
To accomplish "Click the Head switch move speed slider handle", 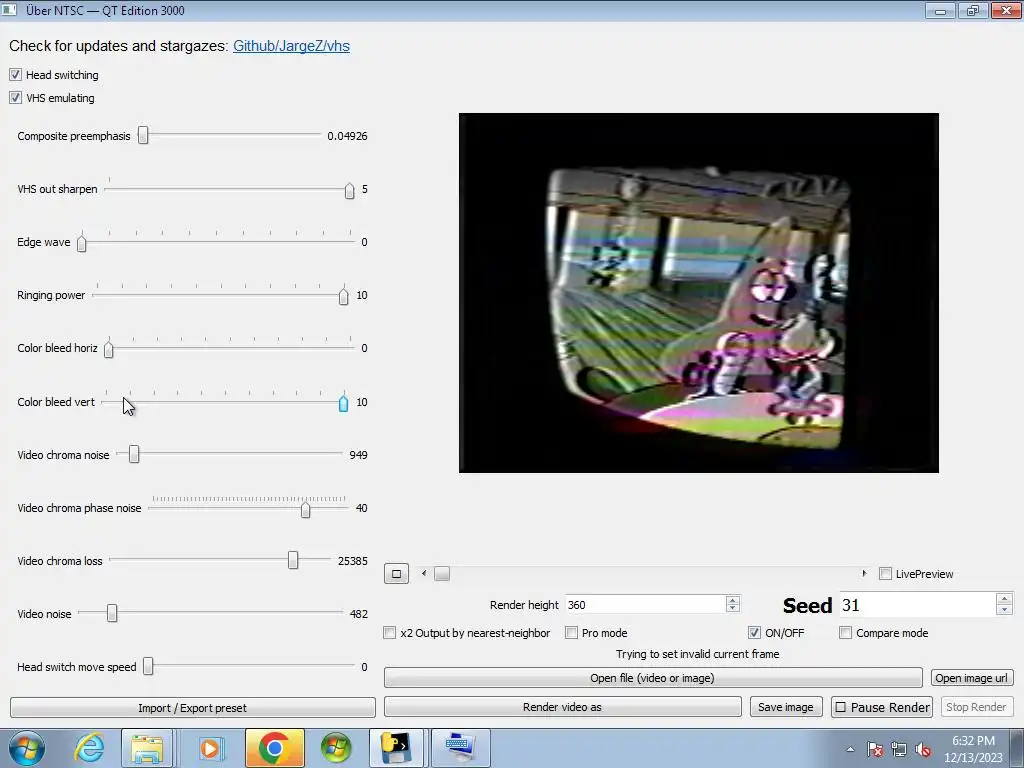I will tap(148, 665).
